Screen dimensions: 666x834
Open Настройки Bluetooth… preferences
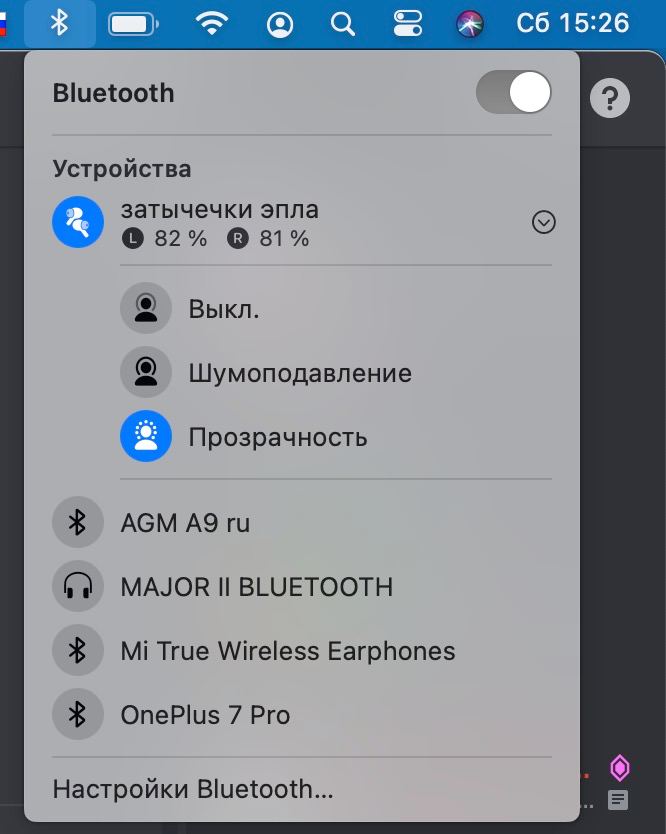click(193, 789)
